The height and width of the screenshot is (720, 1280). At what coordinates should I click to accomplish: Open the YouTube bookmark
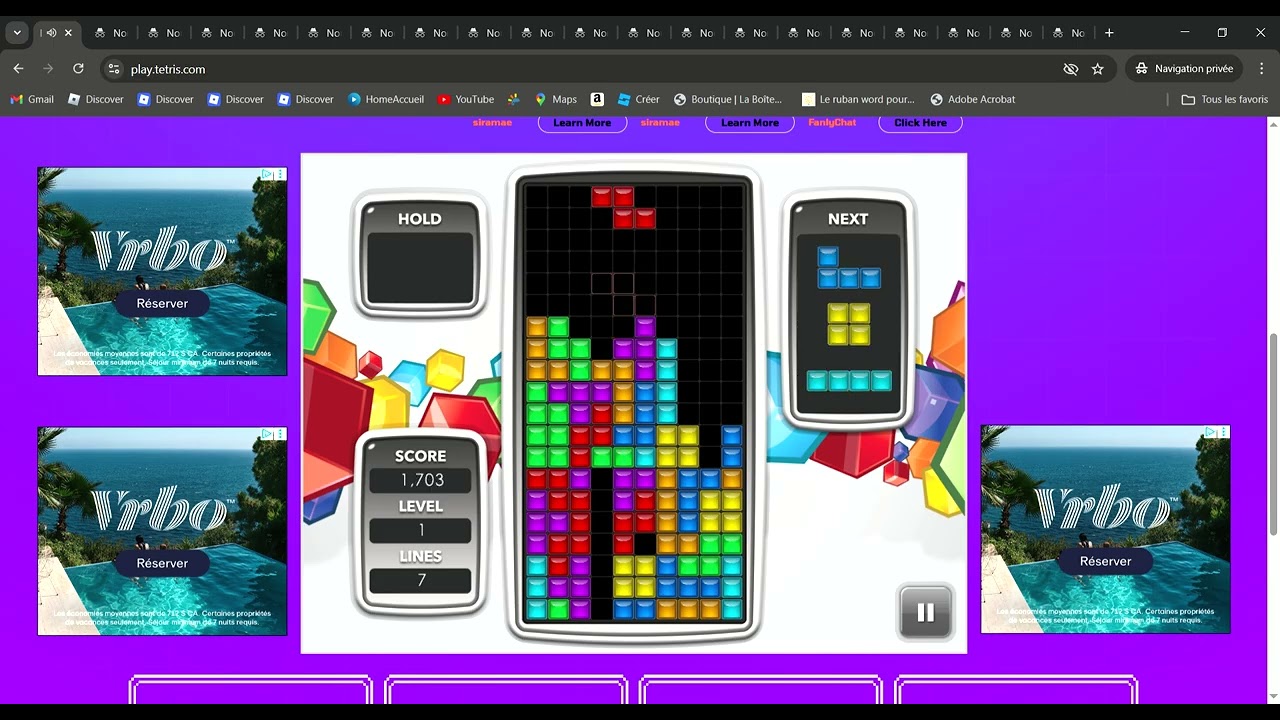coord(466,99)
